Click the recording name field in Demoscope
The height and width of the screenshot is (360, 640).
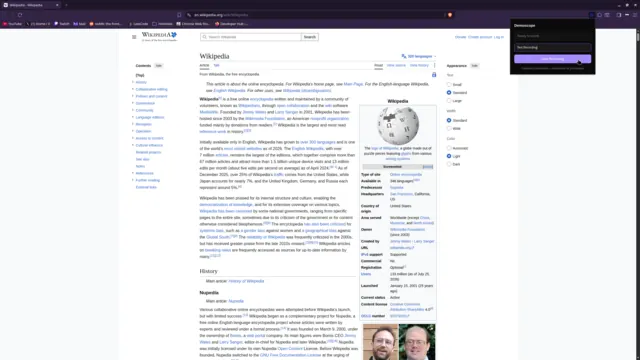point(552,47)
